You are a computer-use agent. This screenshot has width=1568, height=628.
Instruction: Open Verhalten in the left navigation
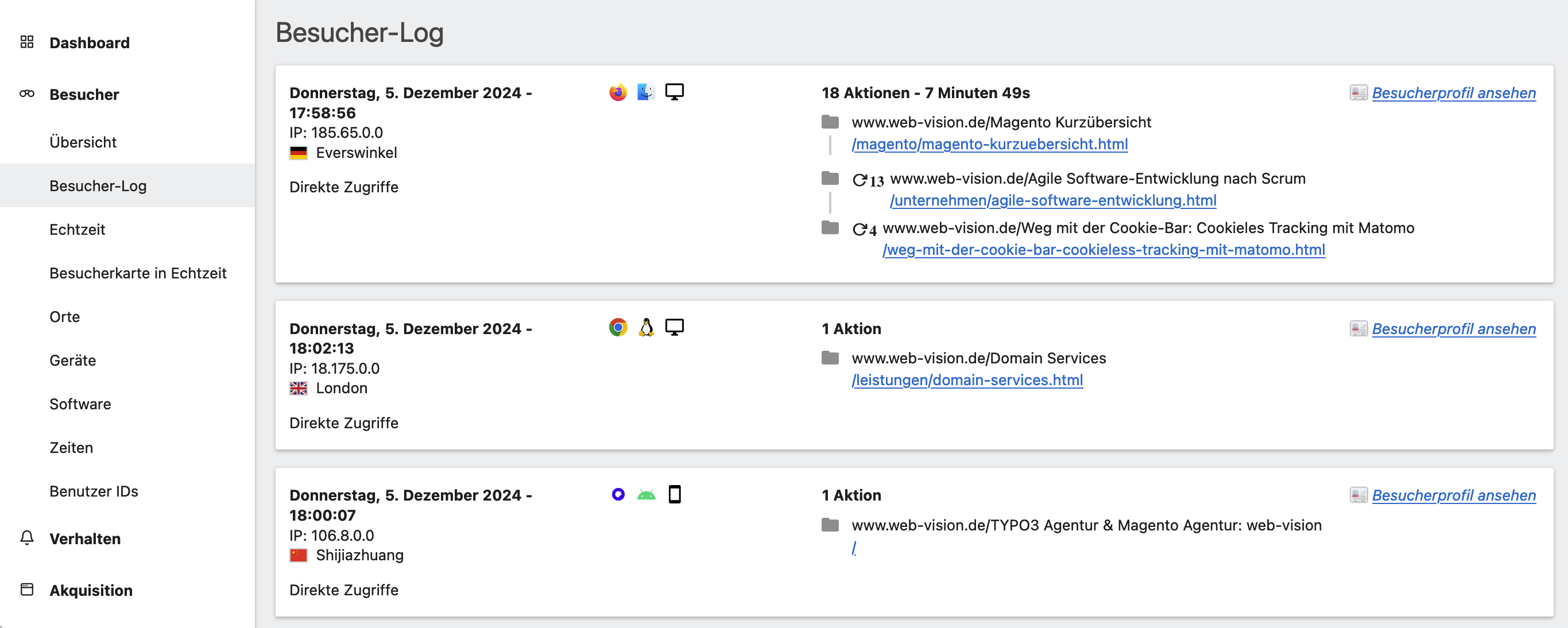coord(85,538)
